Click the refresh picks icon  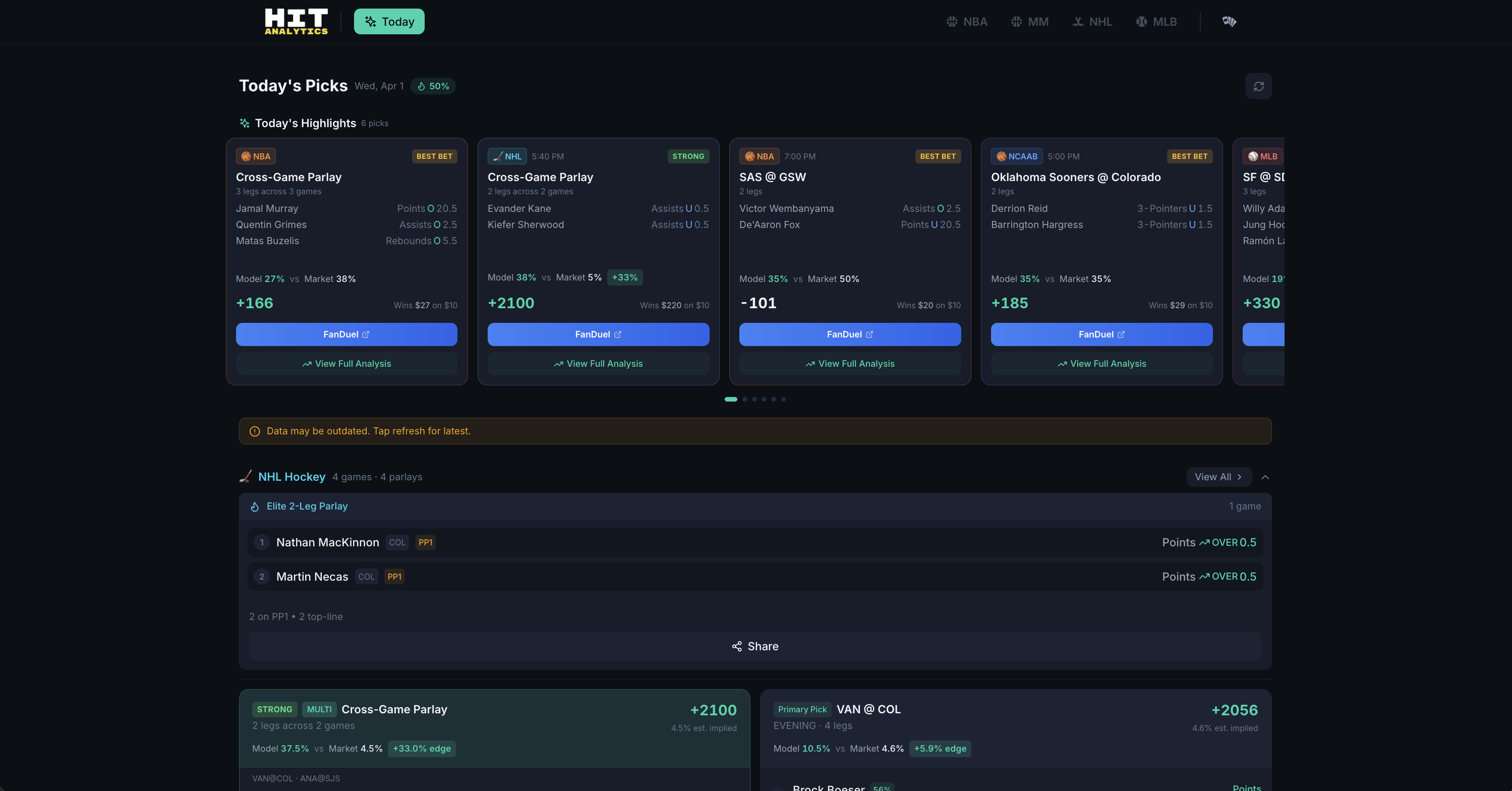point(1258,86)
